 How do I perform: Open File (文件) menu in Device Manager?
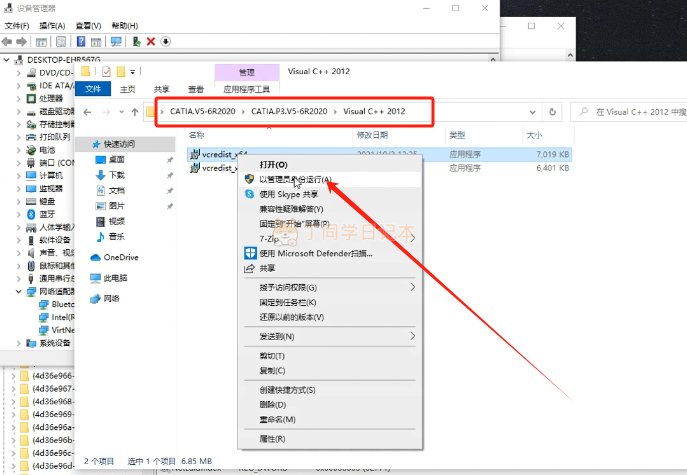[x=17, y=26]
